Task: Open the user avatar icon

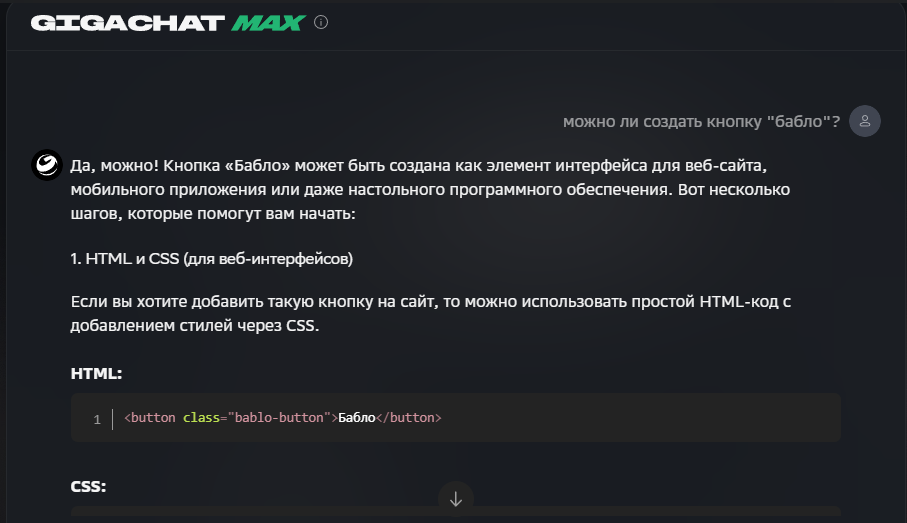Action: [865, 121]
